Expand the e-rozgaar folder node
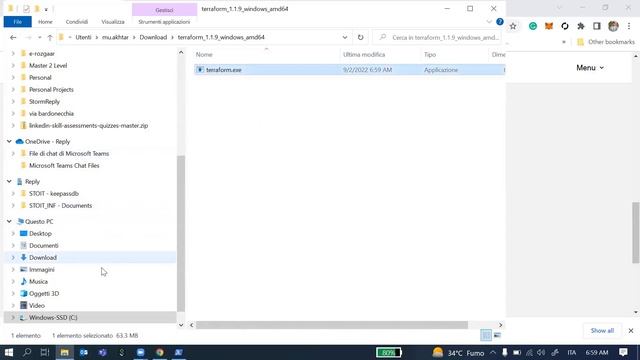The height and width of the screenshot is (360, 640). click(13, 53)
